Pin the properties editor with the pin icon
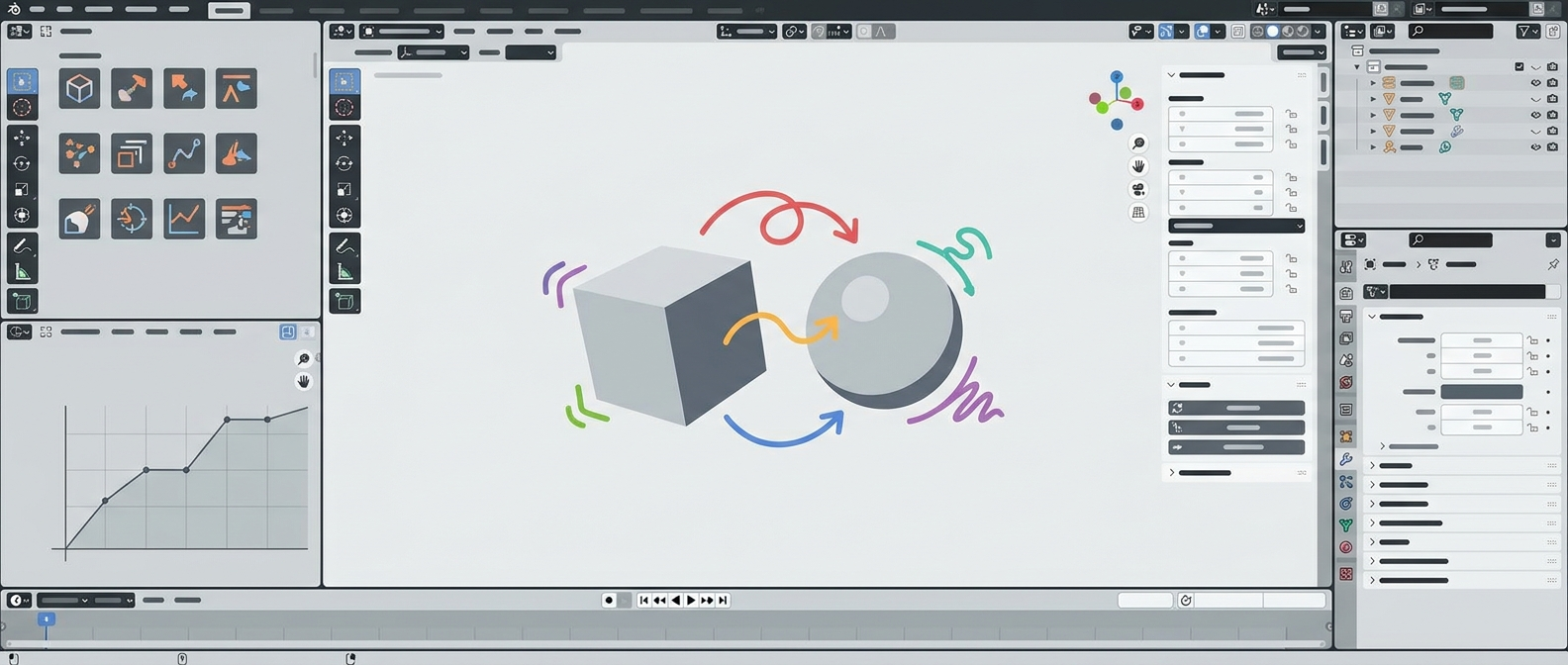Screen dimensions: 1568x665 coord(1553,264)
